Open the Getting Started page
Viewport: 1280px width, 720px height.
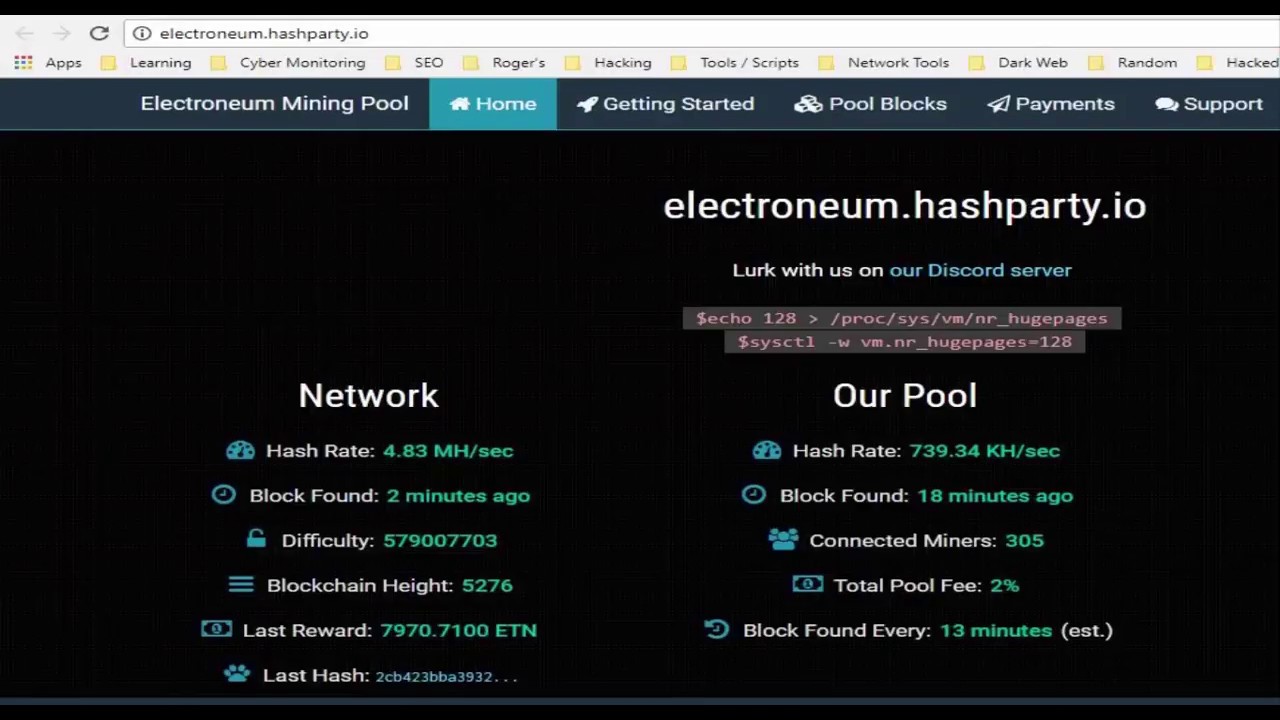(665, 104)
